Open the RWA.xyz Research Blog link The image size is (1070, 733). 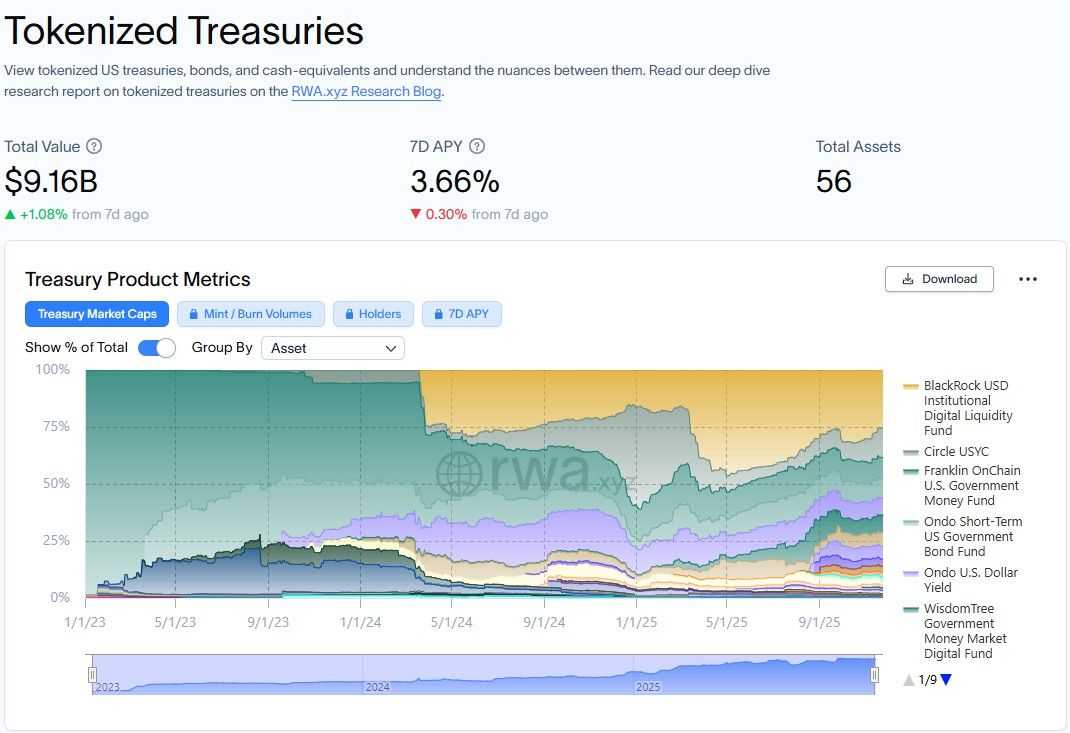coord(365,91)
